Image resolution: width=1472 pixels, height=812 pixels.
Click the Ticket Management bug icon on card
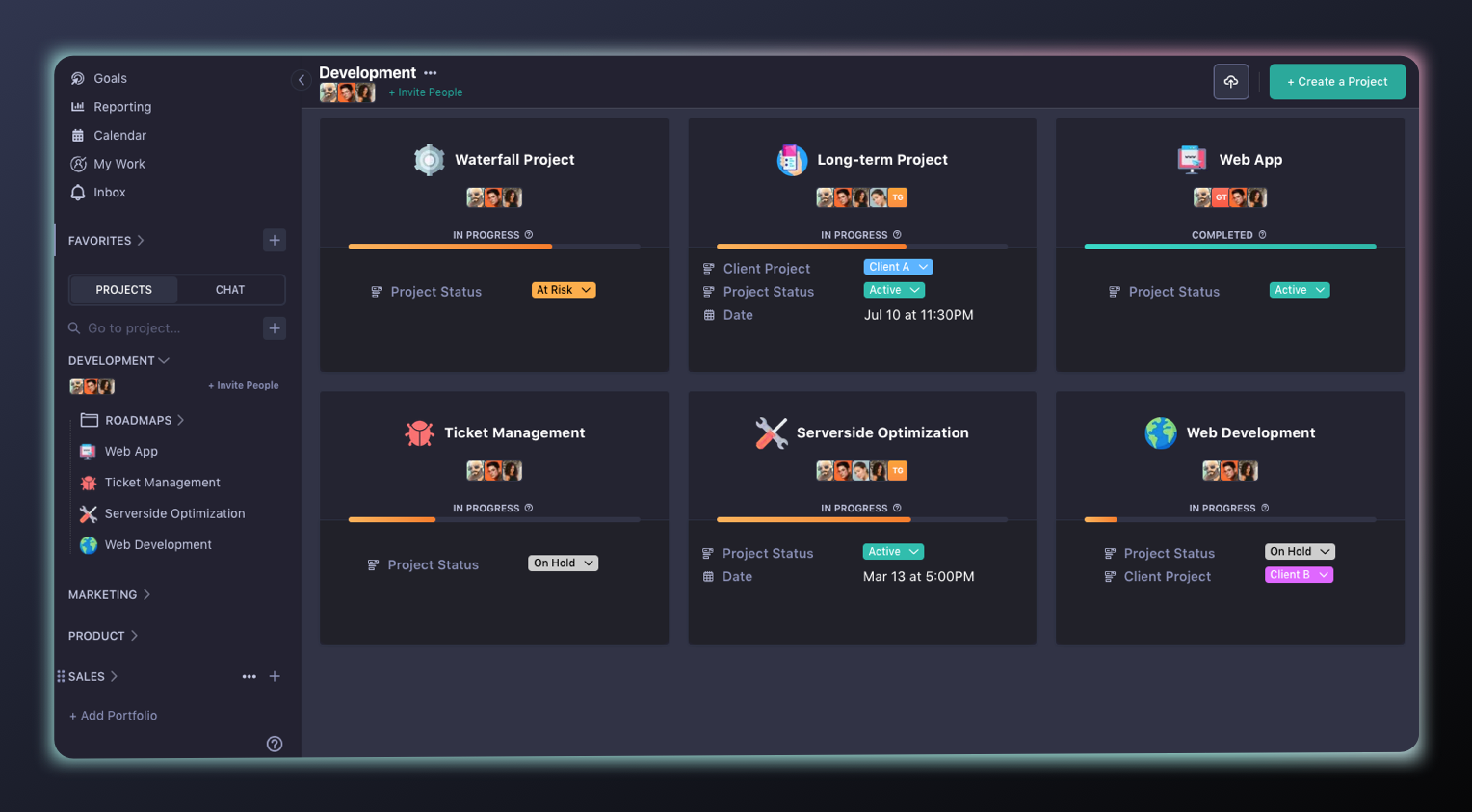419,433
